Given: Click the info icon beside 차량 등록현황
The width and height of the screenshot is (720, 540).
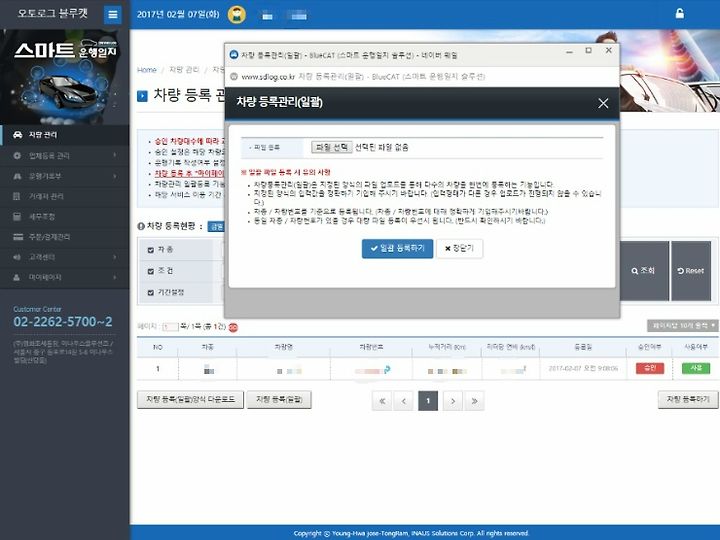Looking at the screenshot, I should point(141,226).
